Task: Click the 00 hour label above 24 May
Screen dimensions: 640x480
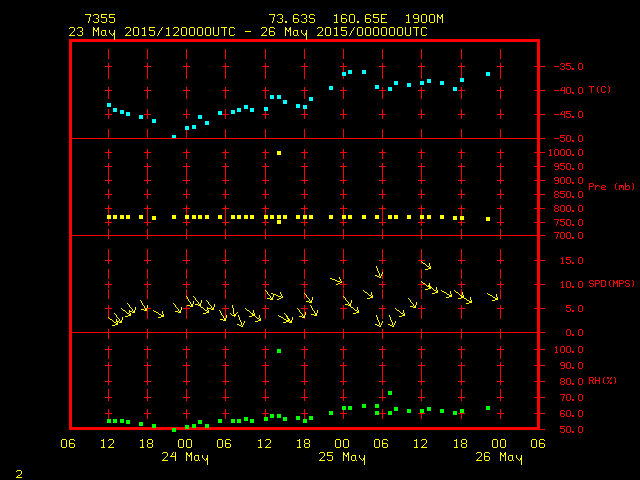Action: point(185,444)
